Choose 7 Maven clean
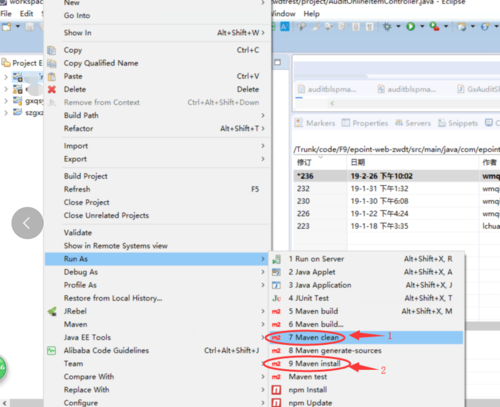 366,337
